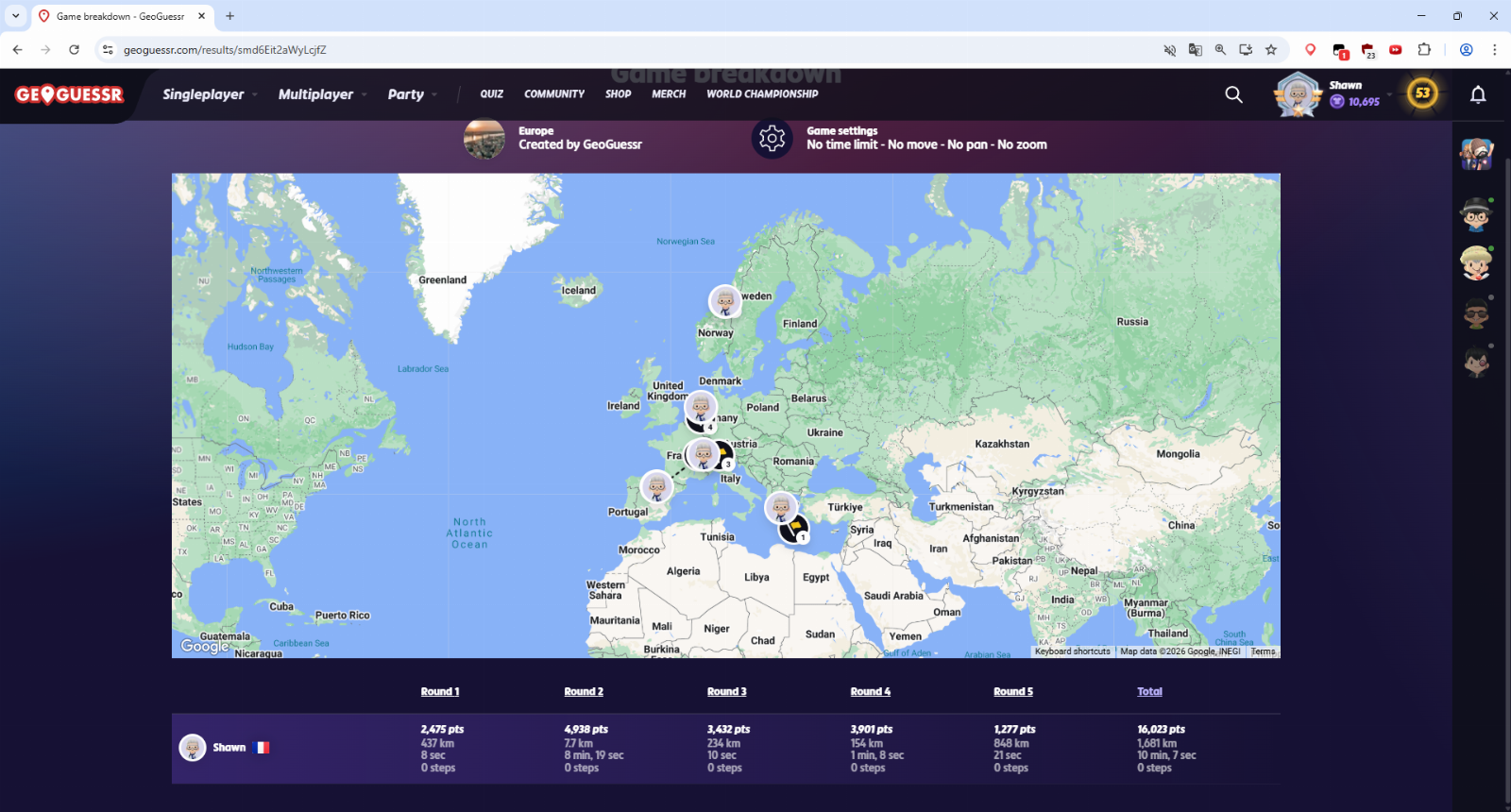Click the level 53 badge

[x=1422, y=93]
